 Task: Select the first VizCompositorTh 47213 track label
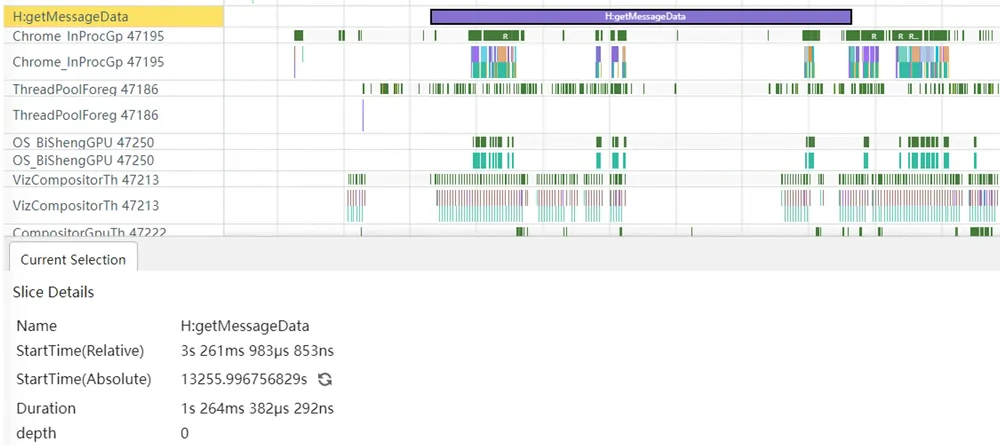[85, 180]
